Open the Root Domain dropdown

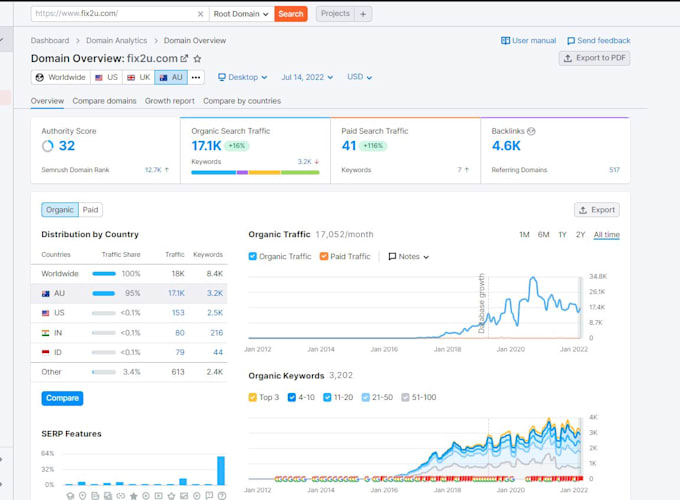pyautogui.click(x=241, y=14)
